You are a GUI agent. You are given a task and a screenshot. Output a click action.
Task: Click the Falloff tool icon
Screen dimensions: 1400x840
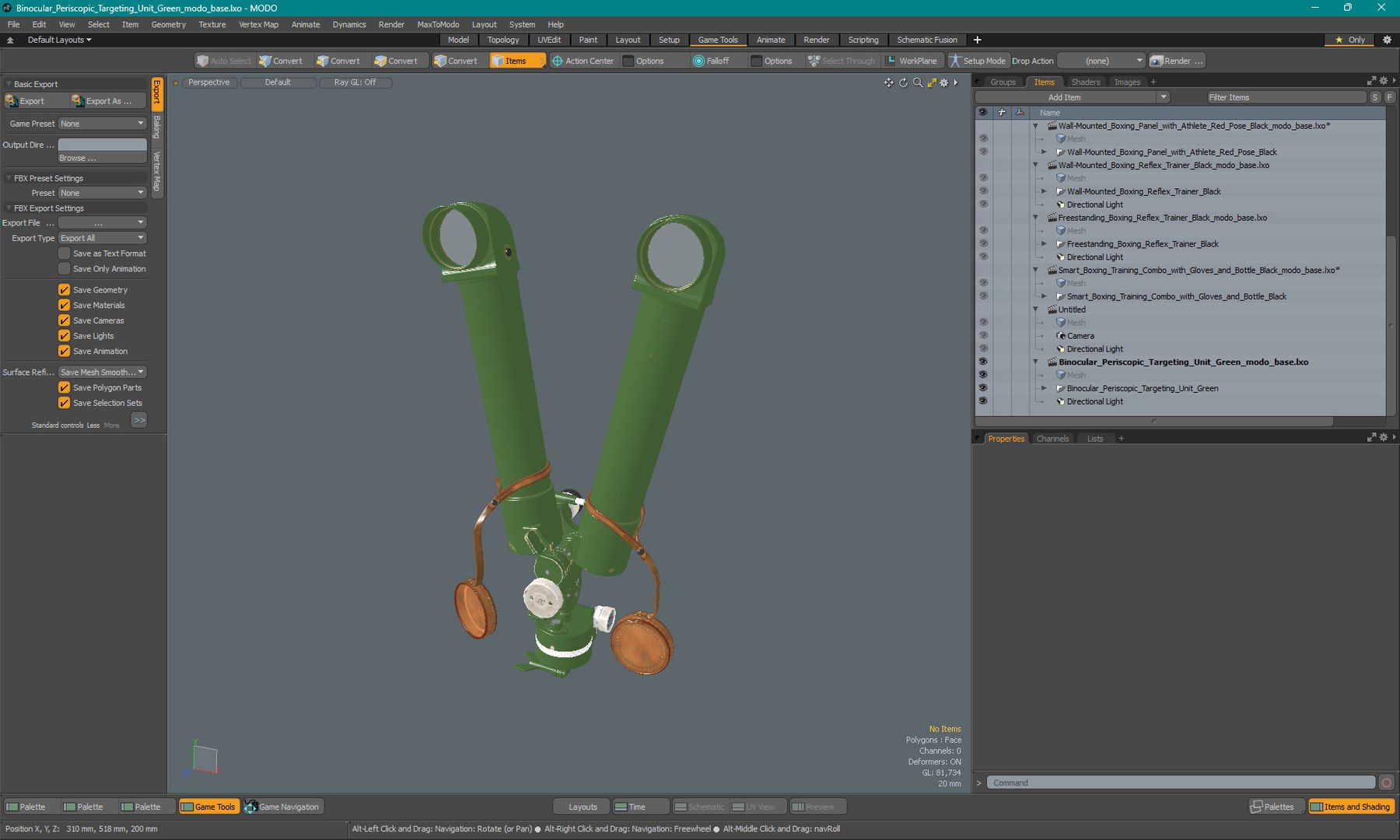(698, 61)
